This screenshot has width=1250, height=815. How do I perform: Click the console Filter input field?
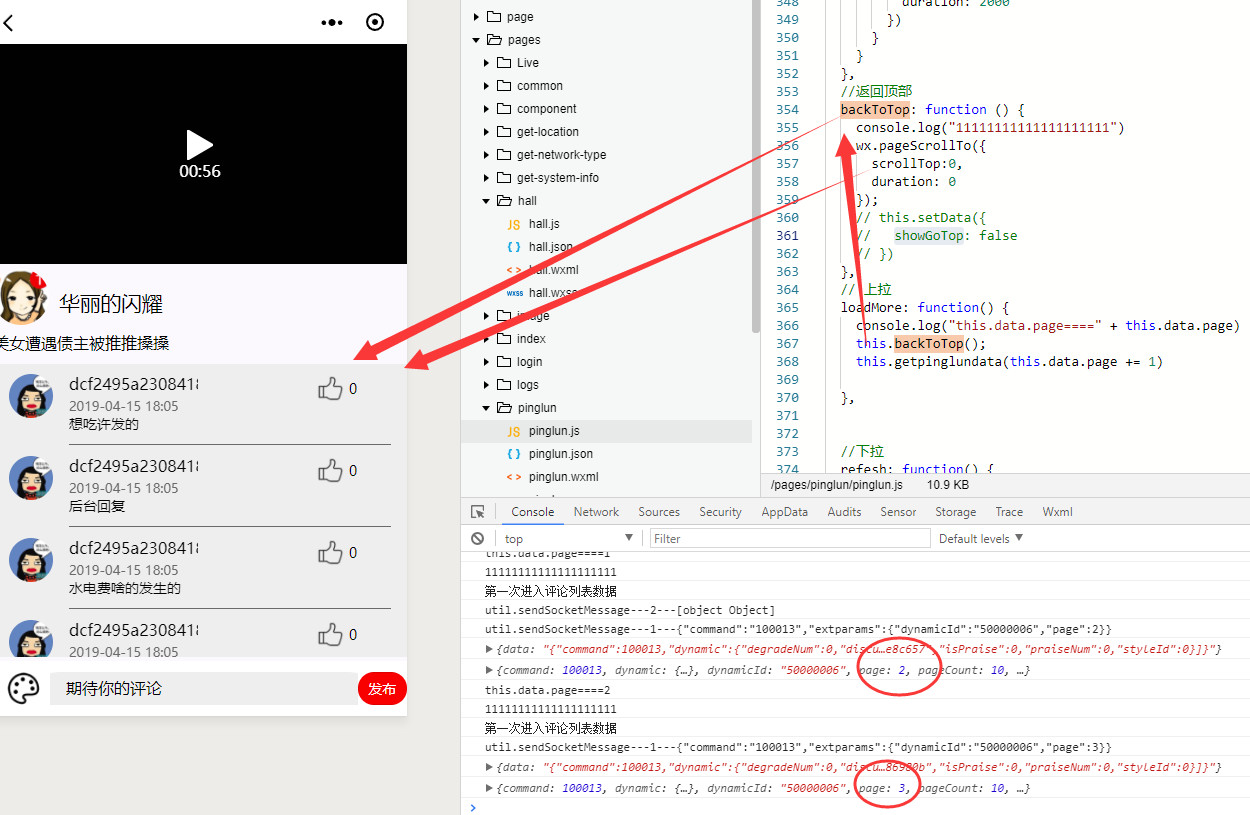pyautogui.click(x=785, y=538)
